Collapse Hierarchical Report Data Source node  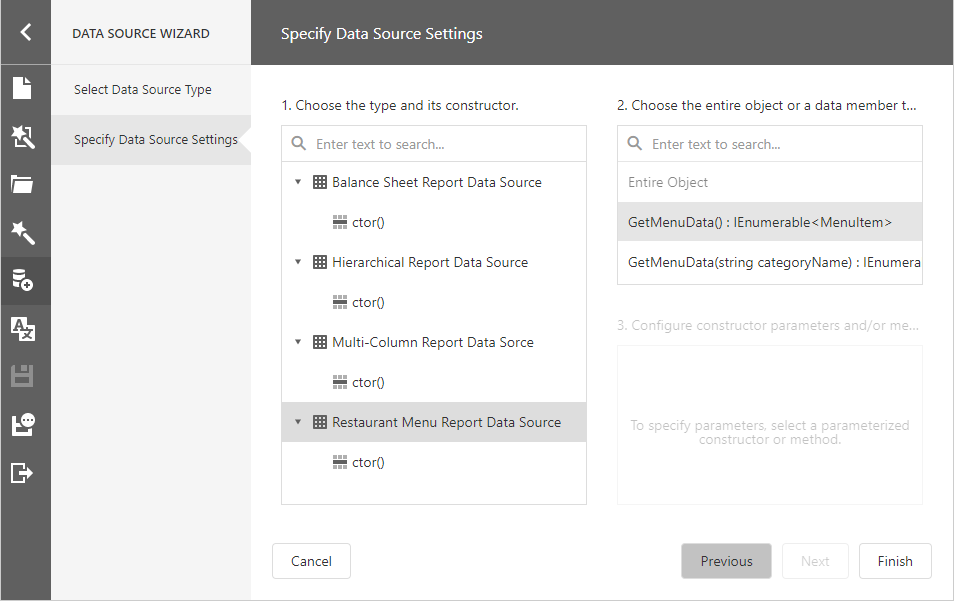click(298, 262)
